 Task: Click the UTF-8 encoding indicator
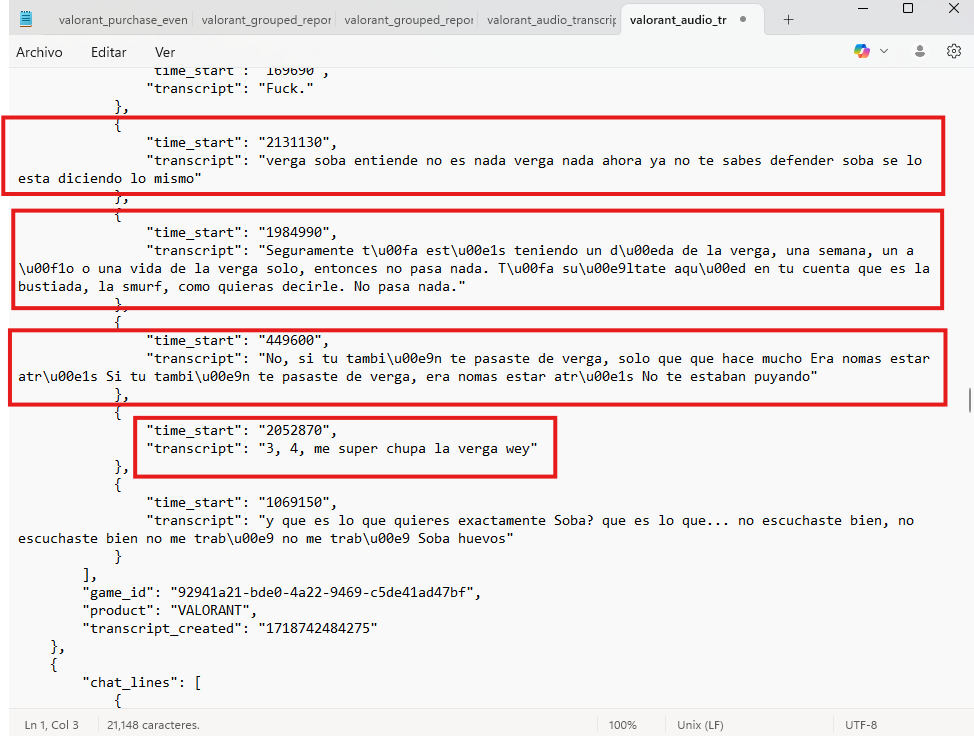(861, 725)
